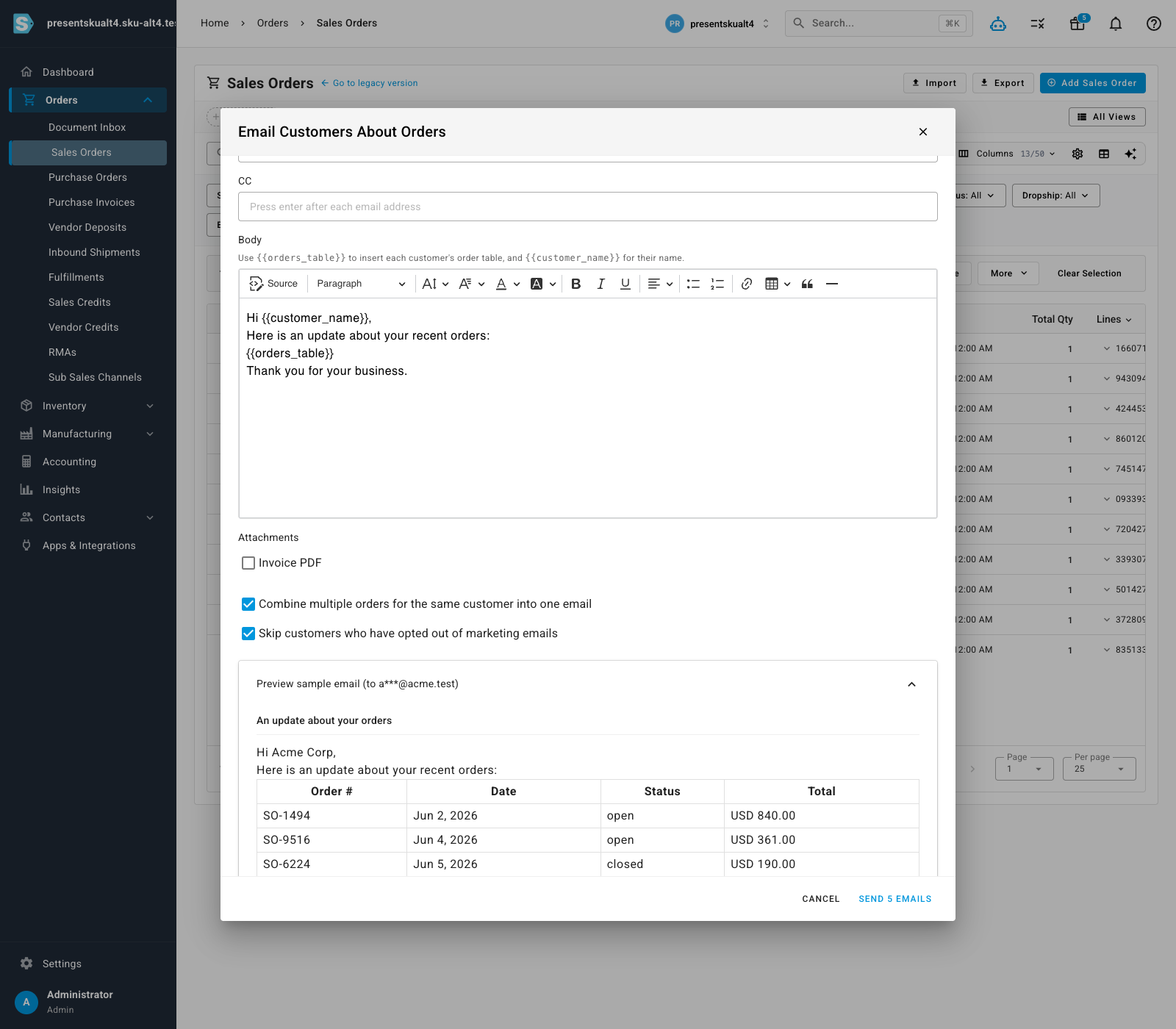Open the More actions dropdown
1176x1029 pixels.
pyautogui.click(x=1008, y=273)
